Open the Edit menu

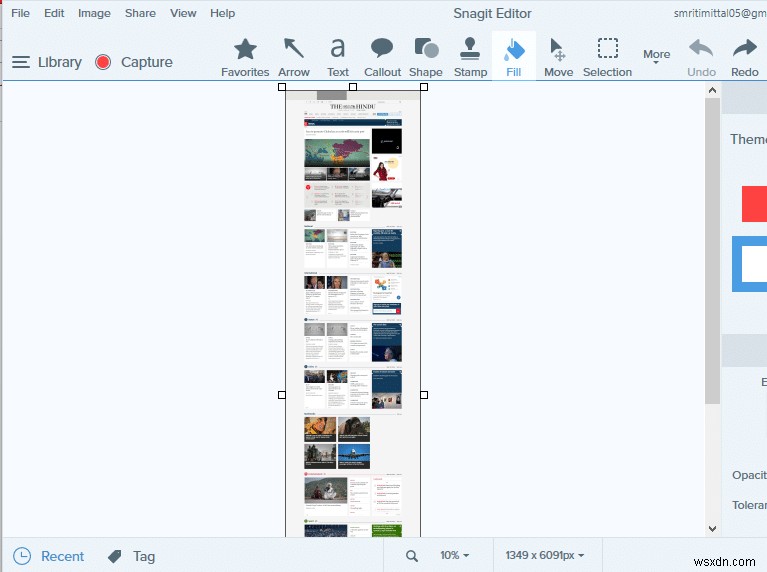pos(54,13)
